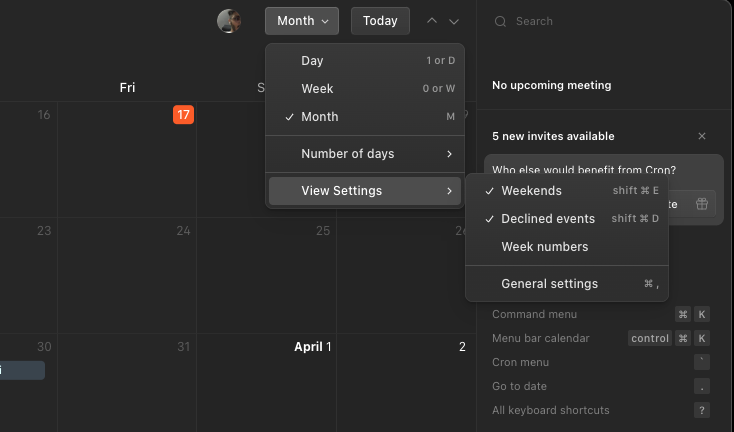The image size is (734, 432).
Task: Toggle Declined events visibility
Action: (567, 219)
